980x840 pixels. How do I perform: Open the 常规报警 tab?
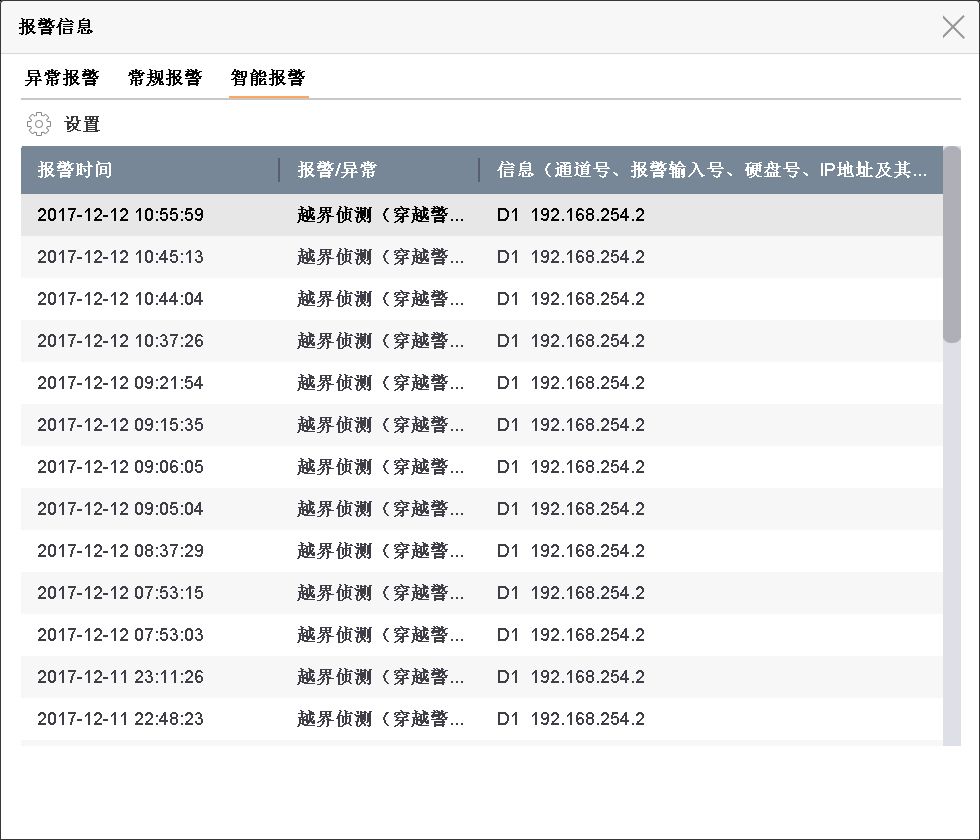[165, 78]
